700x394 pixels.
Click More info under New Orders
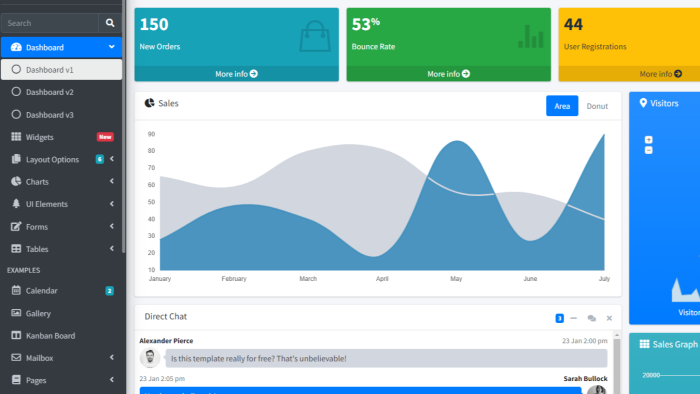coord(237,74)
